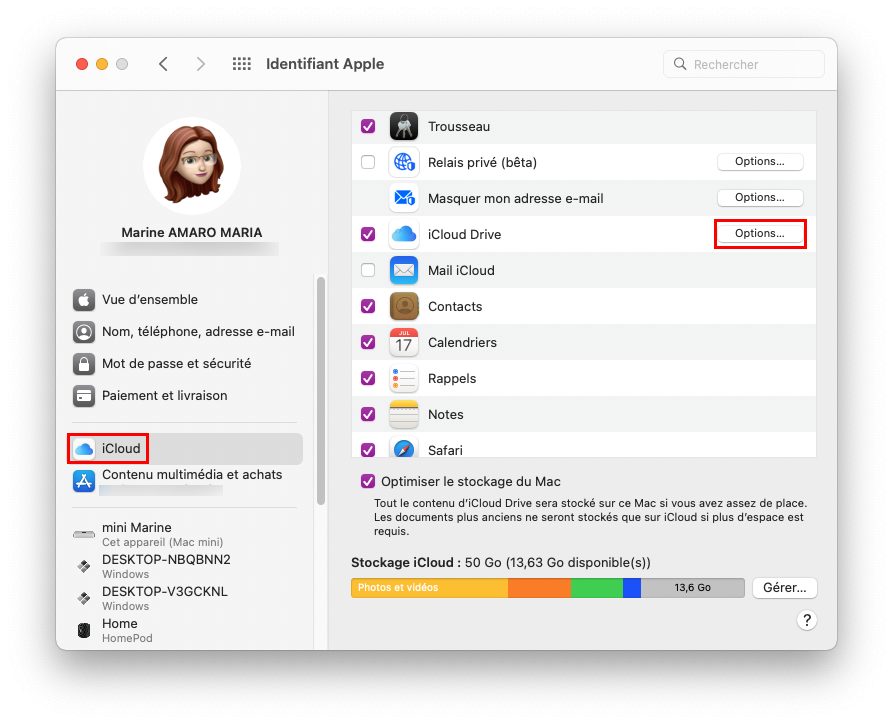Enable the Relais privé (bêta) checkbox
This screenshot has width=893, height=724.
(x=368, y=162)
